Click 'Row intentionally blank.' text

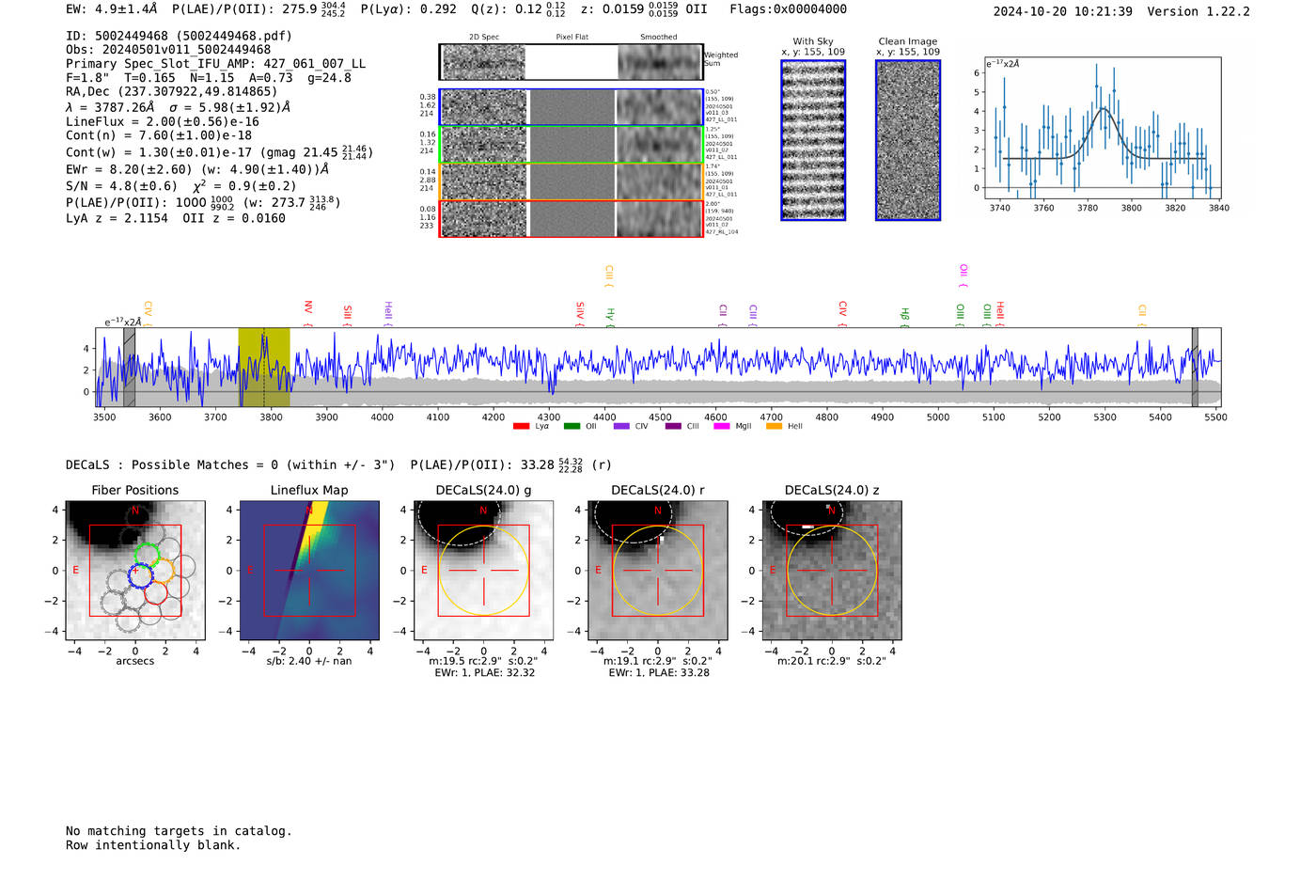153,845
